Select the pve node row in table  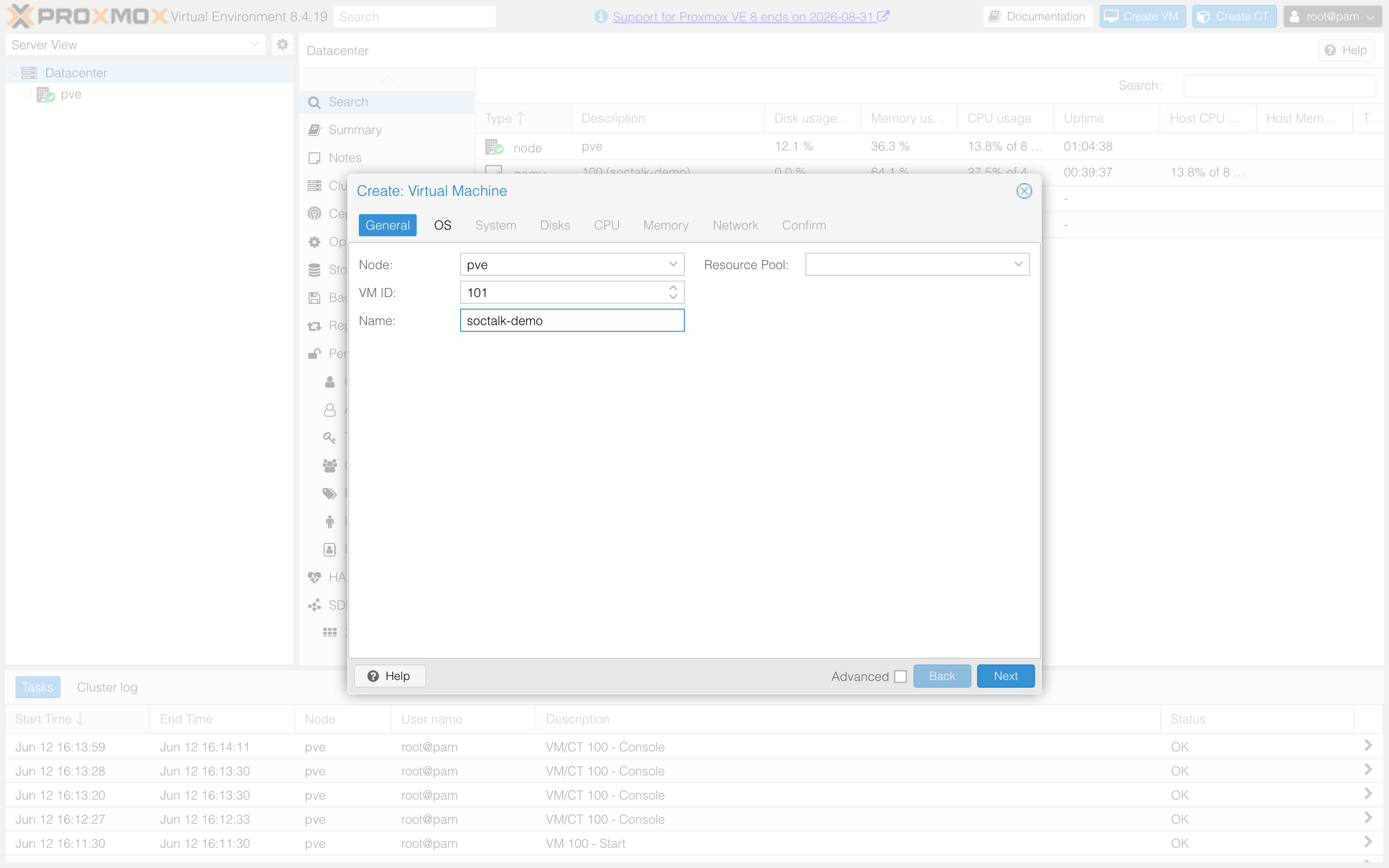tap(929, 147)
